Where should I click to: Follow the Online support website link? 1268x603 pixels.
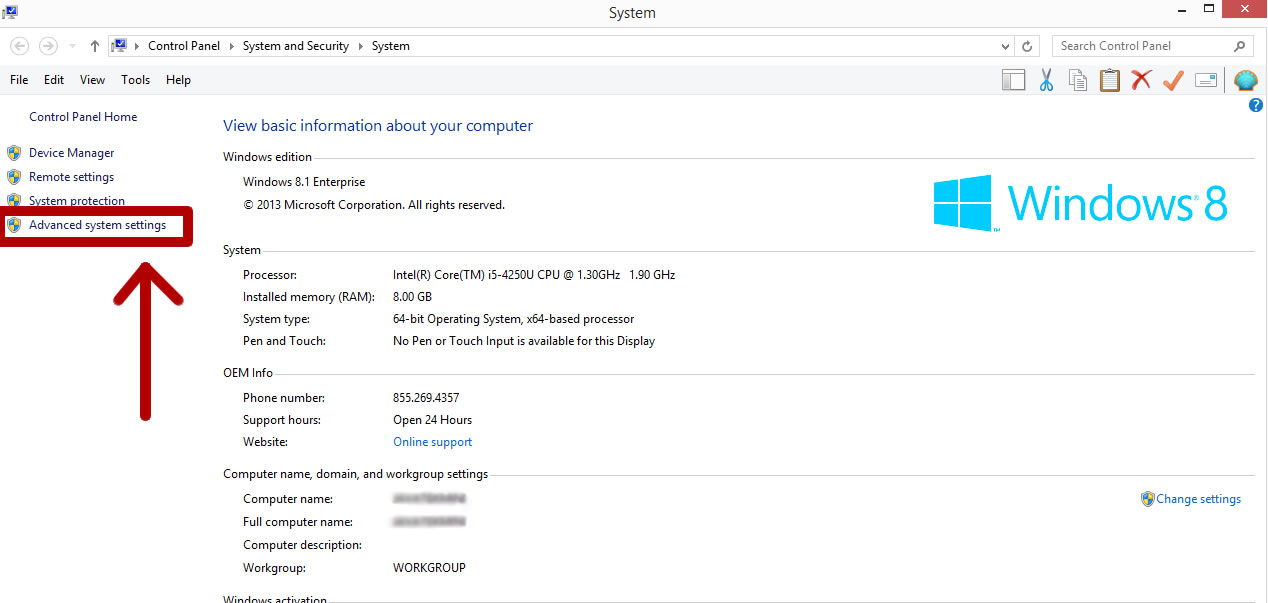click(x=433, y=442)
